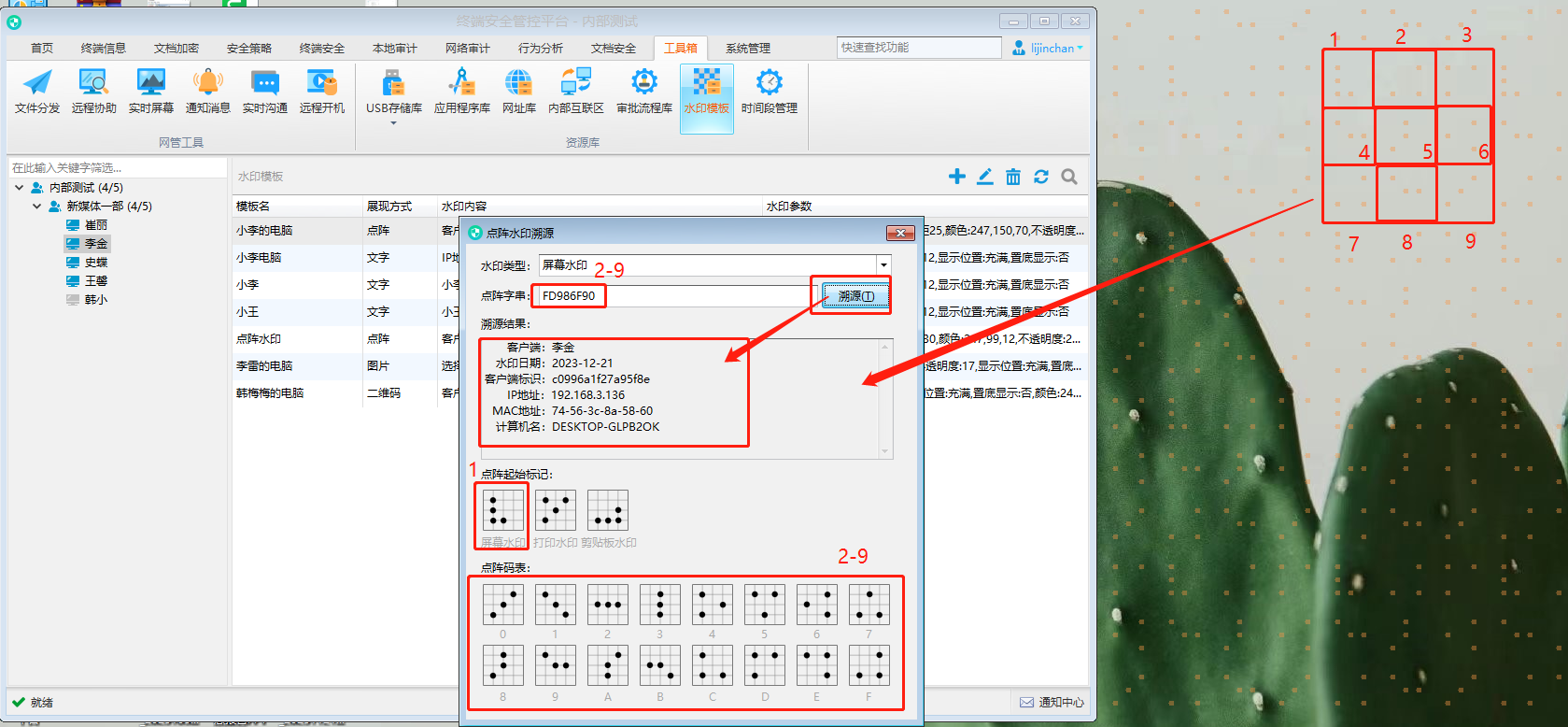Select the 打印水印 start marker pattern

(556, 510)
